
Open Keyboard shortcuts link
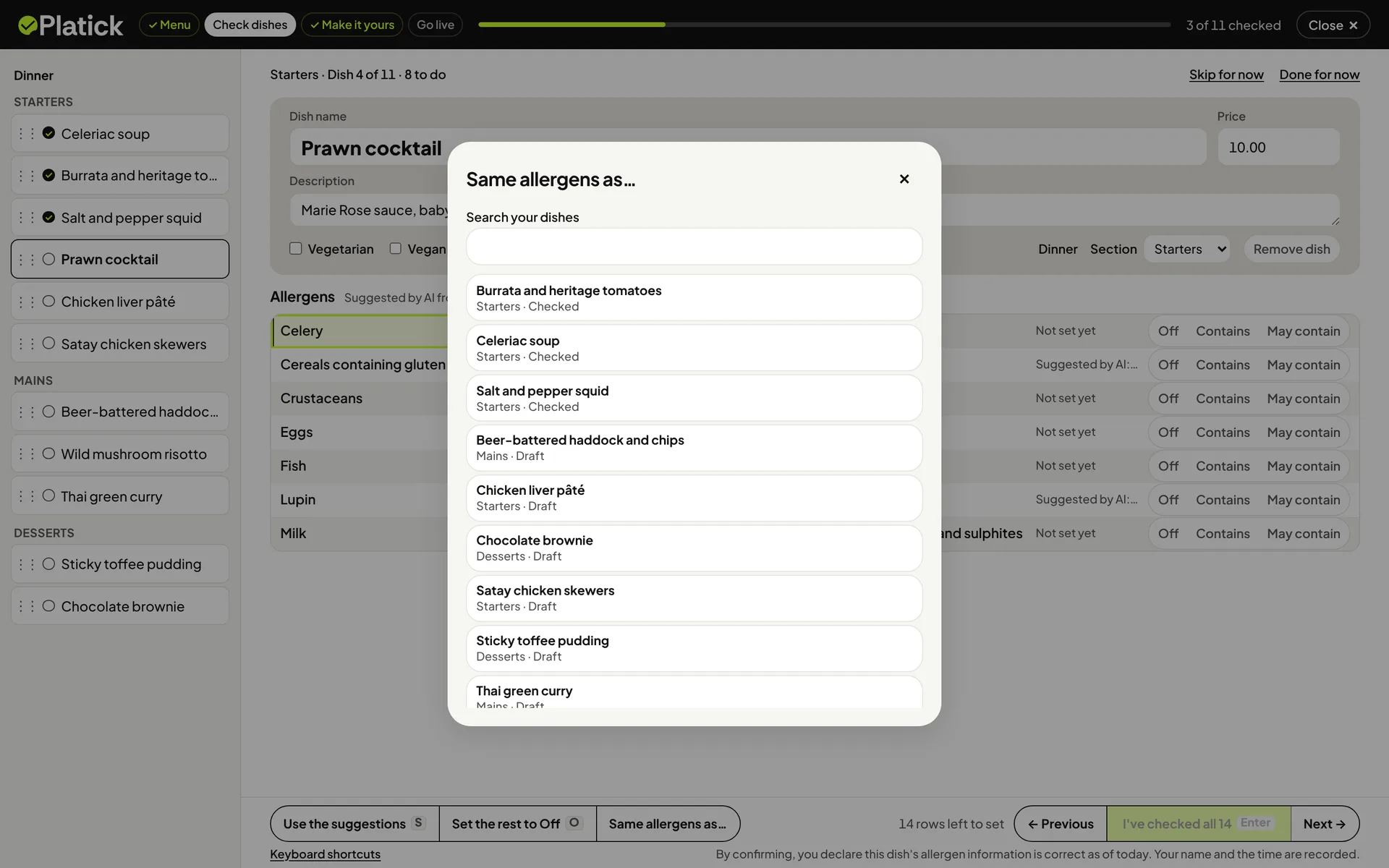325,854
